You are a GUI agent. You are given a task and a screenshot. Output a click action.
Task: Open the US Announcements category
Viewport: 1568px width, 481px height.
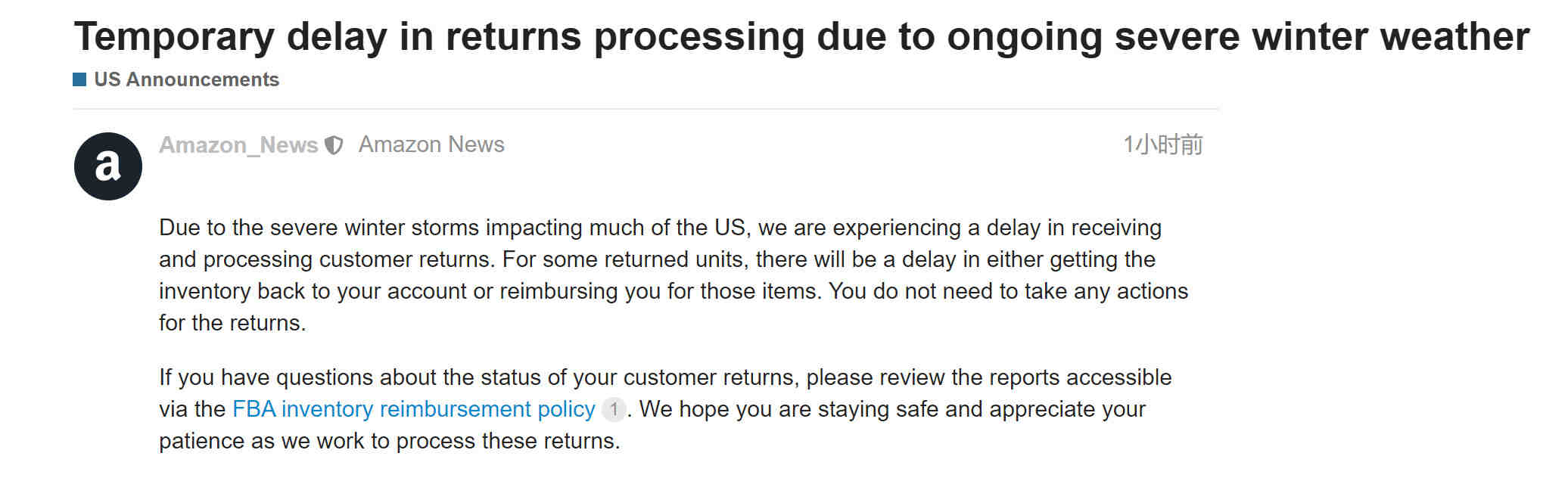pos(186,79)
